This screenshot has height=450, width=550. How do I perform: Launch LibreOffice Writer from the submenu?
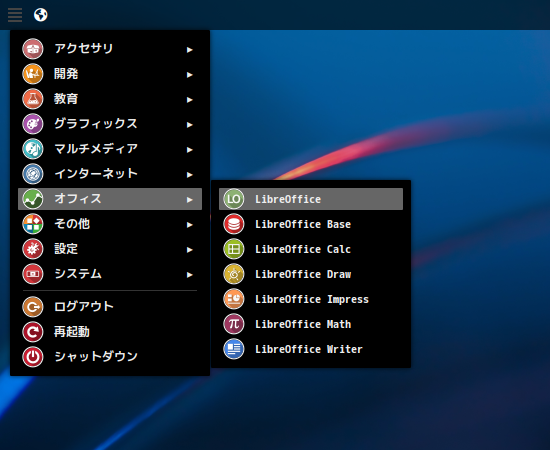click(311, 349)
